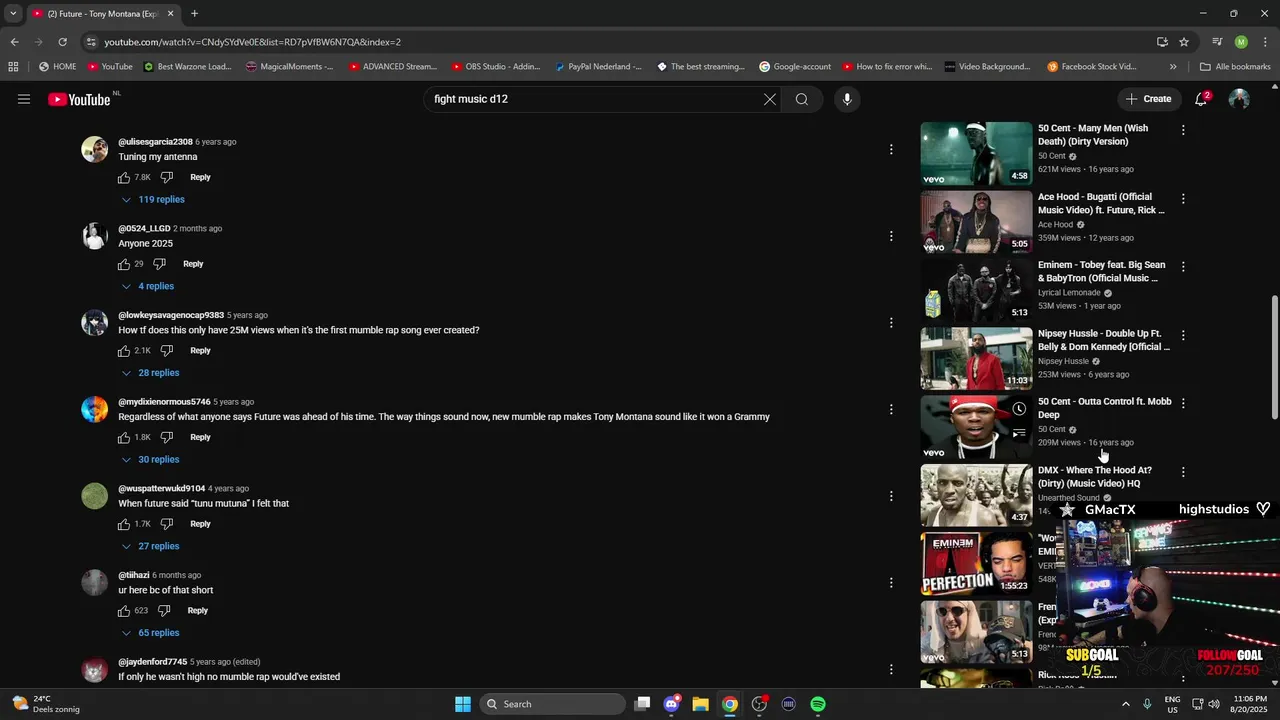Reload the page in Chrome
This screenshot has height=720, width=1280.
[62, 42]
